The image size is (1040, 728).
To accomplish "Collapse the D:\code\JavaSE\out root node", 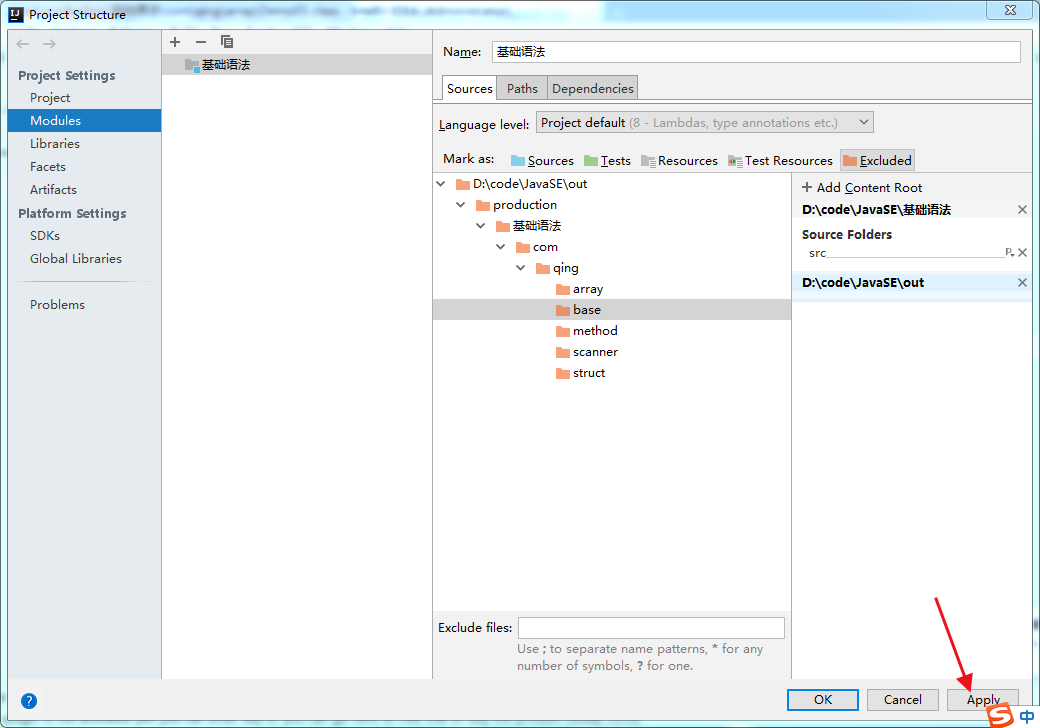I will pyautogui.click(x=441, y=184).
